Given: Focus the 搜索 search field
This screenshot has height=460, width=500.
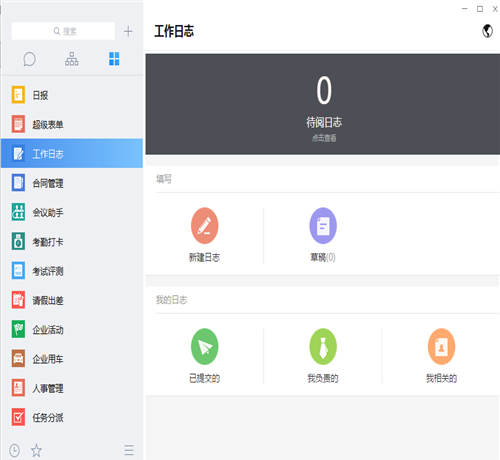Looking at the screenshot, I should point(63,31).
